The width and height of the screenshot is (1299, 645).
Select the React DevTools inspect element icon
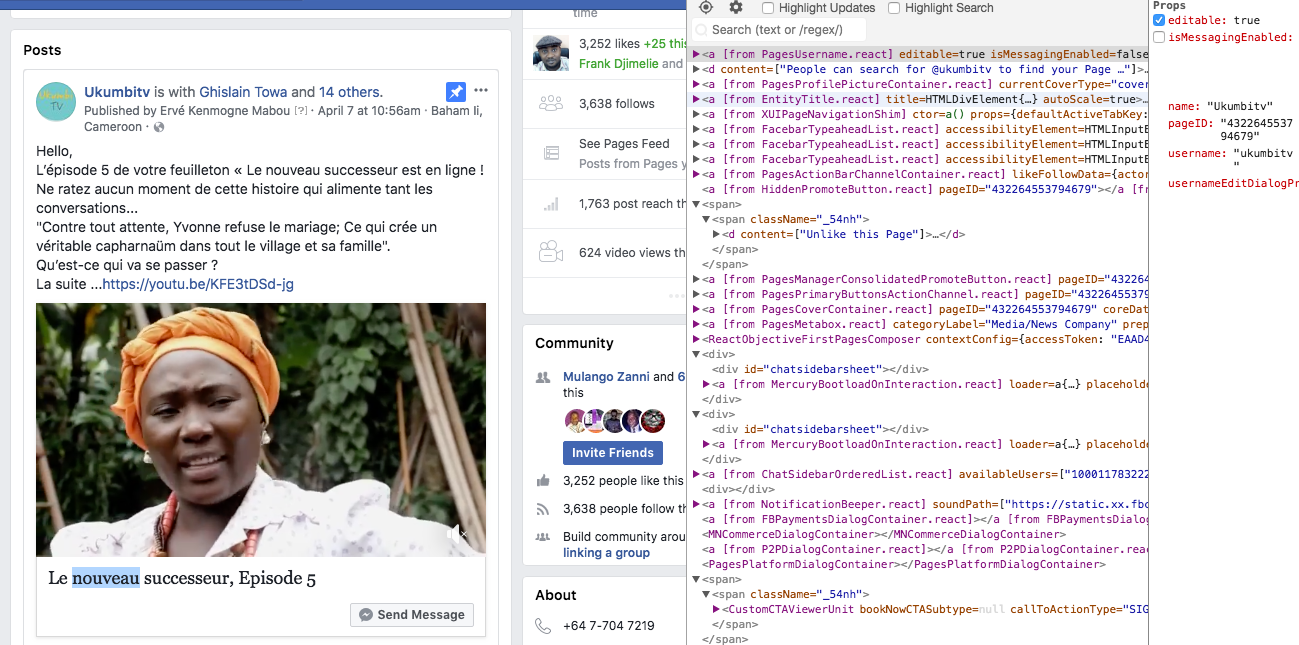coord(705,8)
